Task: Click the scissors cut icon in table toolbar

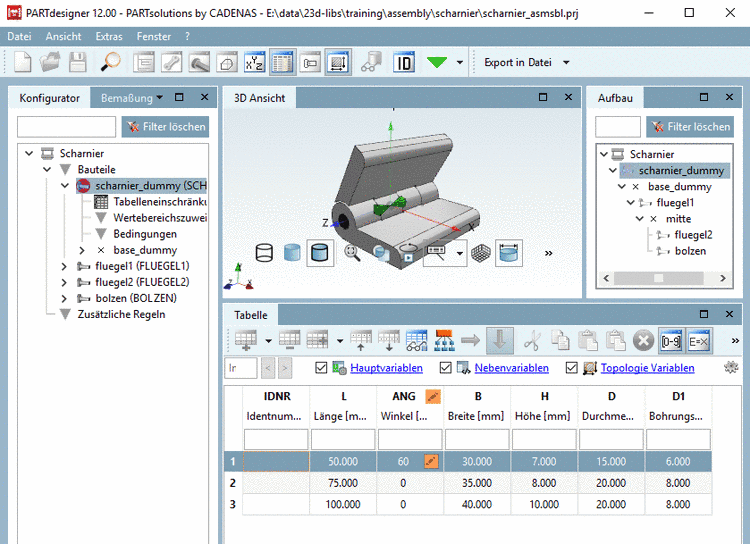Action: pyautogui.click(x=532, y=340)
